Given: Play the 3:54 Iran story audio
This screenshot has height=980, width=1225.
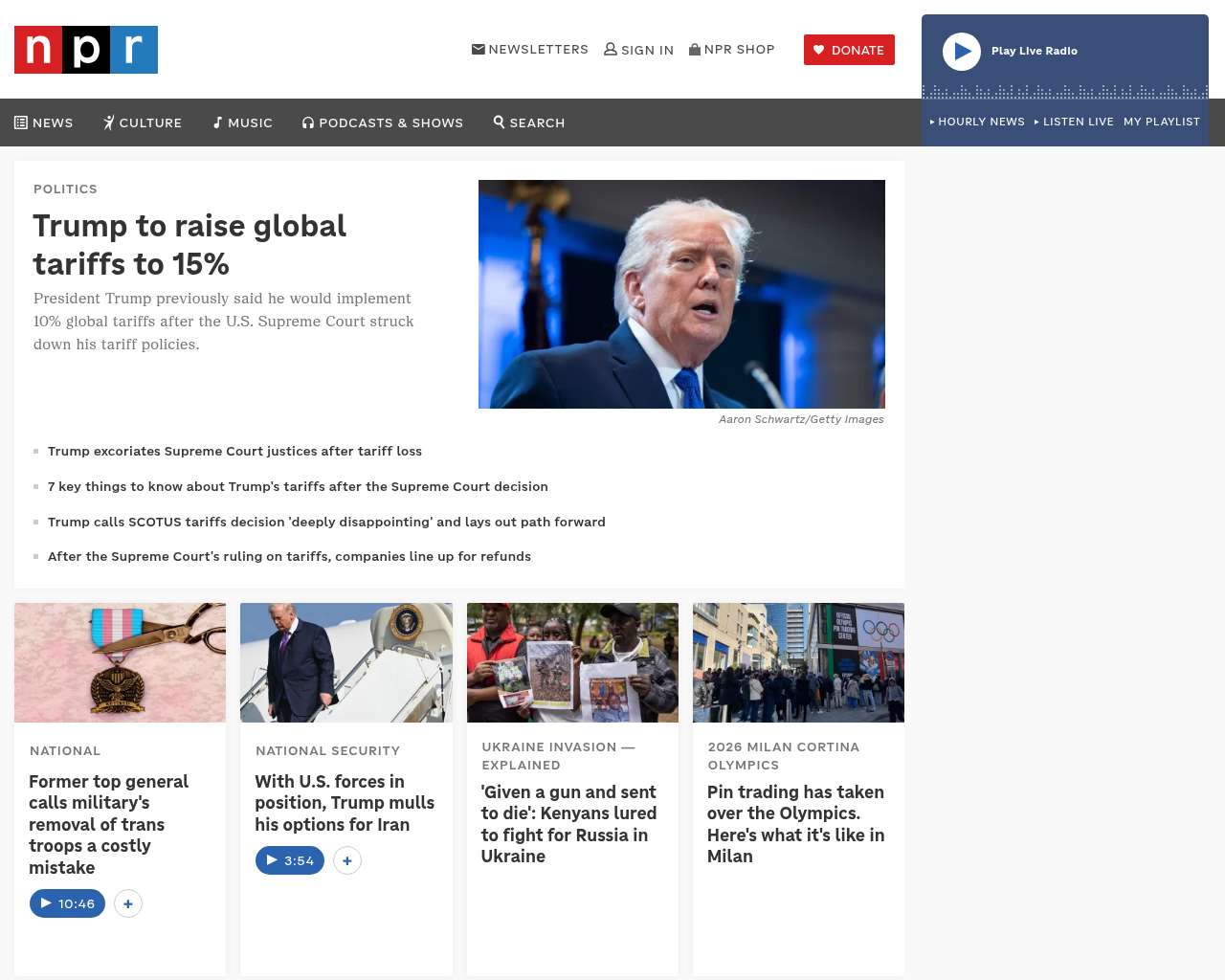Looking at the screenshot, I should 289,860.
